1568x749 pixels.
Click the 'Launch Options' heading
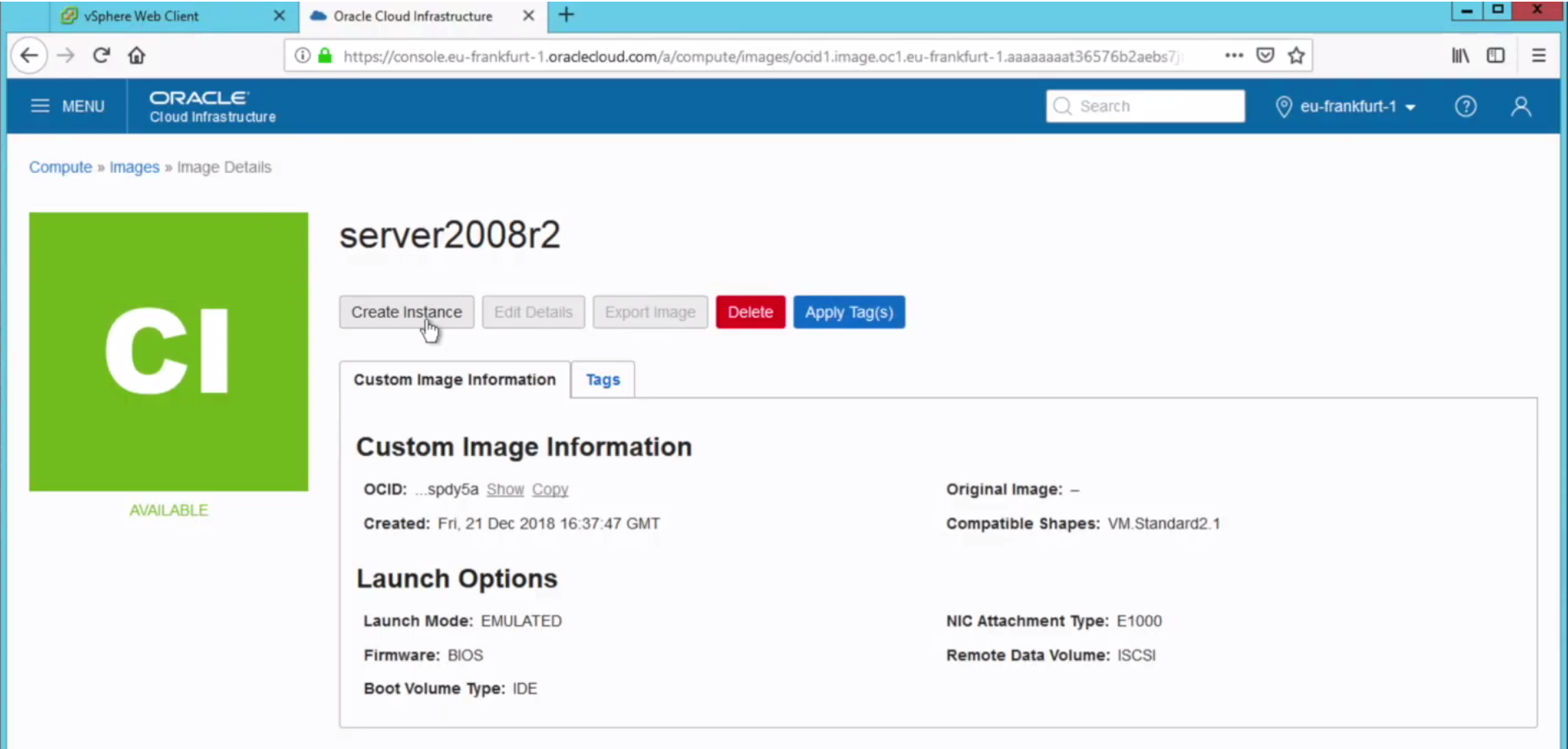coord(457,579)
